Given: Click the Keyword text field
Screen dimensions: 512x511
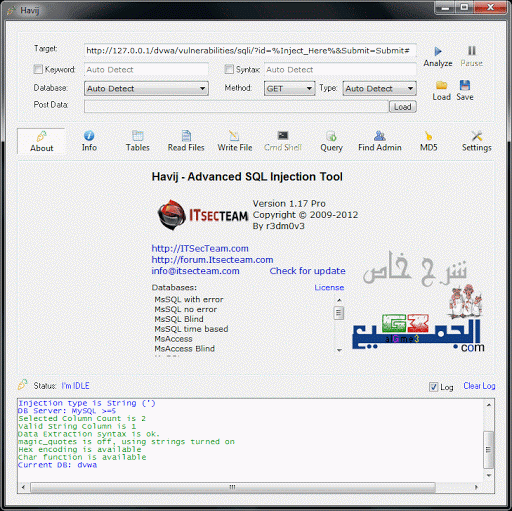Looking at the screenshot, I should click(146, 70).
